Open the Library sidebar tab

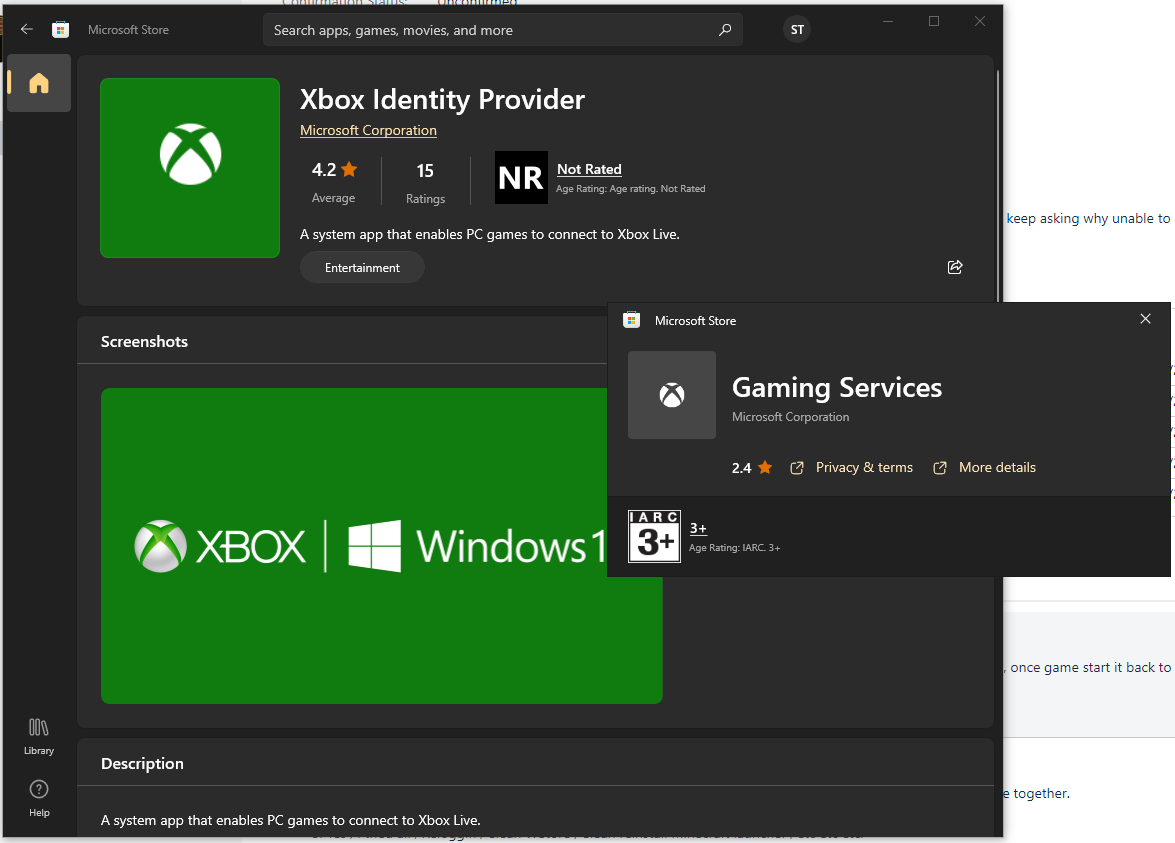point(39,737)
